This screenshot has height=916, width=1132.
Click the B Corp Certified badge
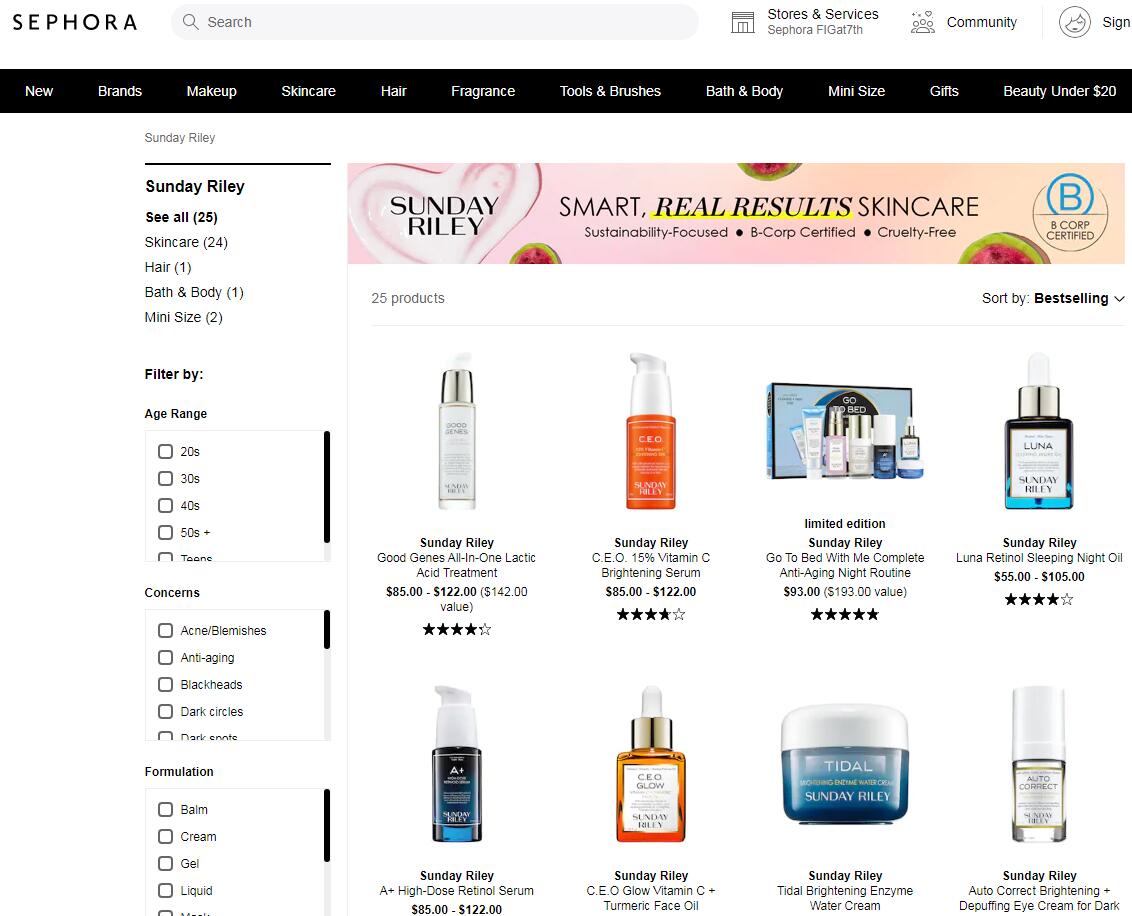pyautogui.click(x=1069, y=210)
